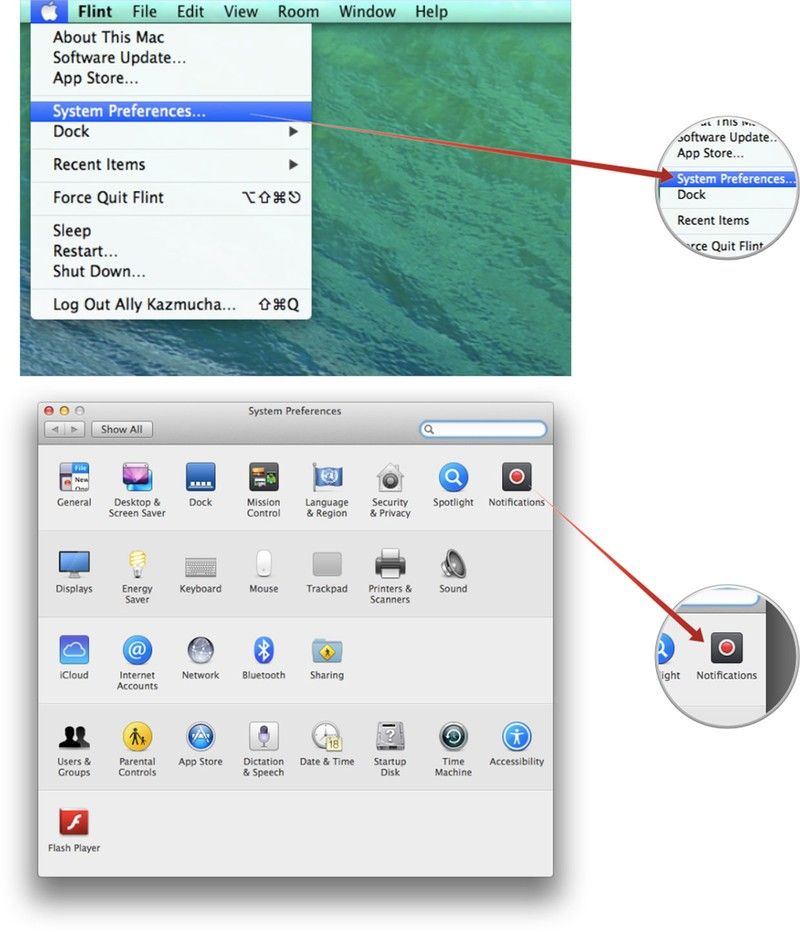800x932 pixels.
Task: Open Parental Controls pane
Action: coord(137,738)
